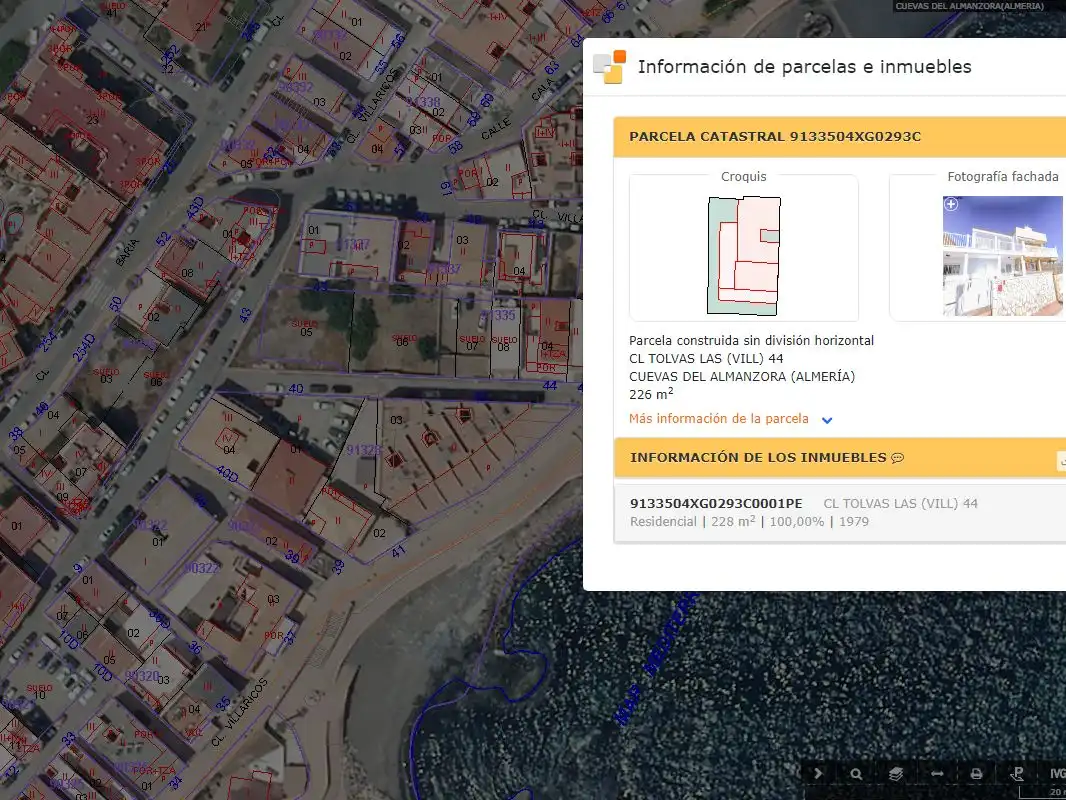This screenshot has width=1066, height=800.
Task: Open the search magnifier tool
Action: coord(856,773)
